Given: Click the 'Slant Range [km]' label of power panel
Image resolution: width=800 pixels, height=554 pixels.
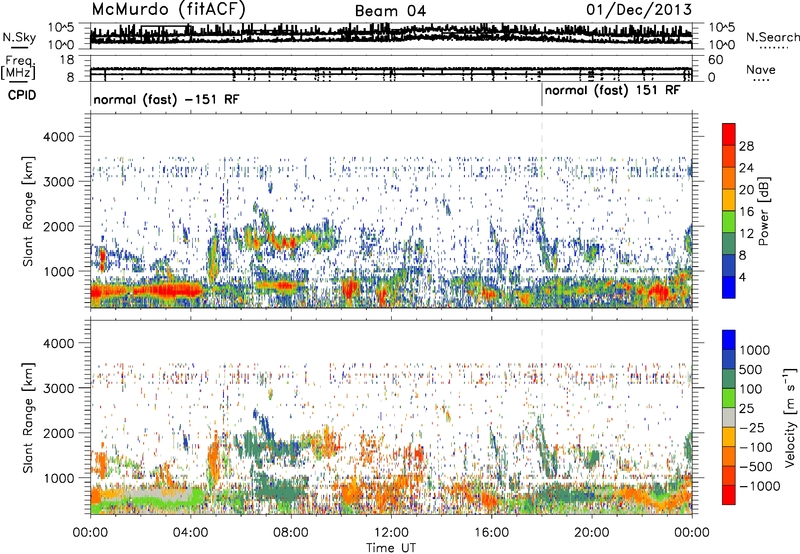Looking at the screenshot, I should [x=28, y=211].
